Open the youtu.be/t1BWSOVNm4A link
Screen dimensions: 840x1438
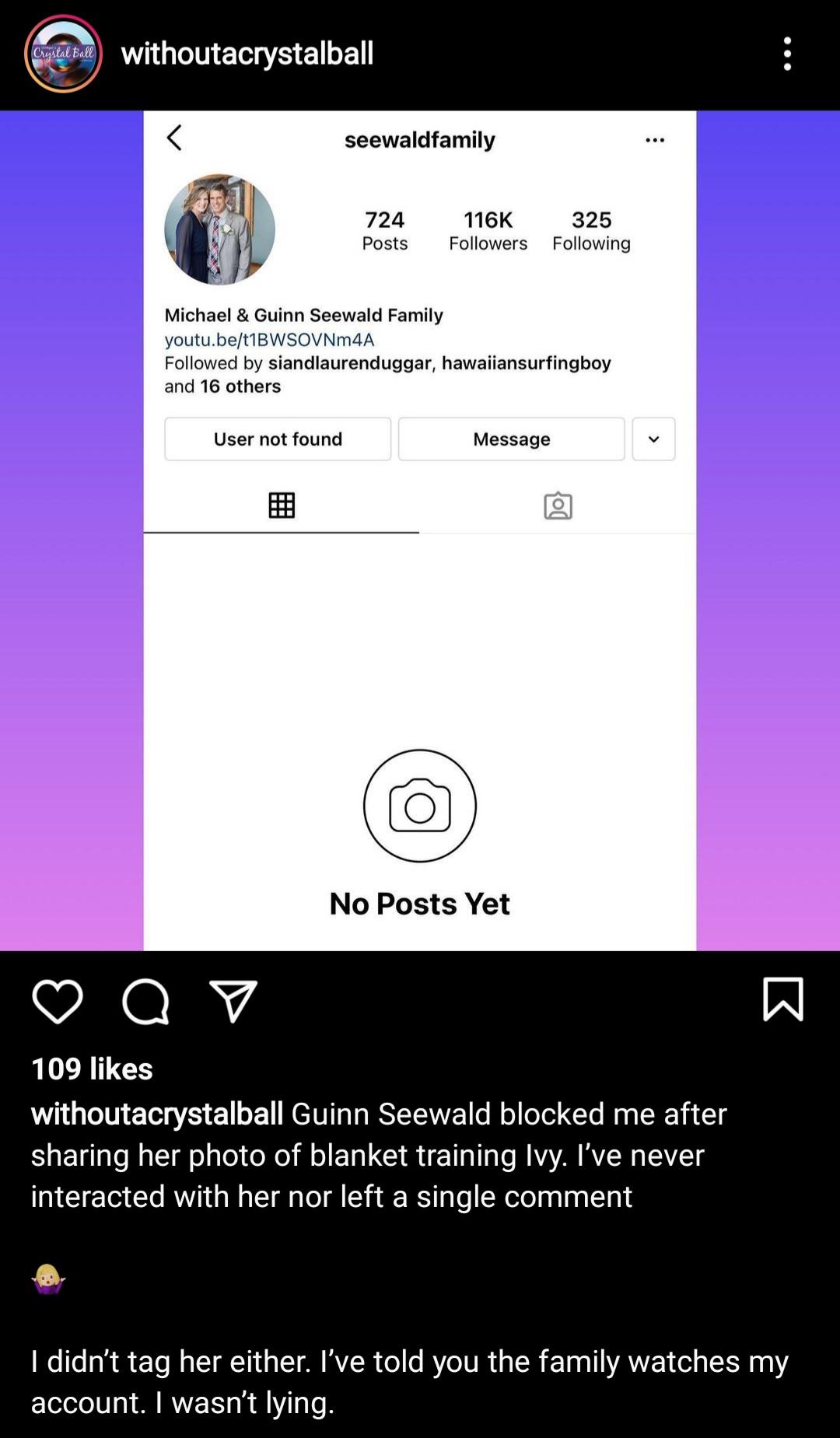coord(269,339)
